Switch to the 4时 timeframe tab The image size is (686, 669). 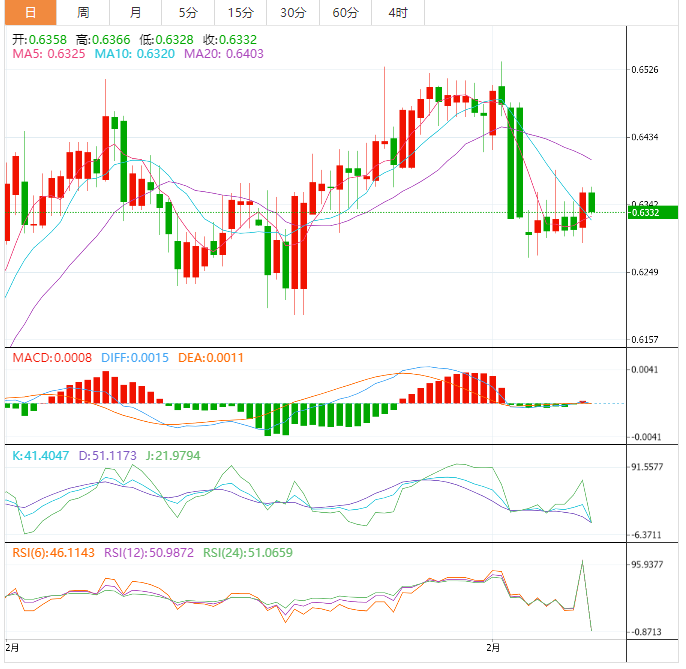[397, 13]
